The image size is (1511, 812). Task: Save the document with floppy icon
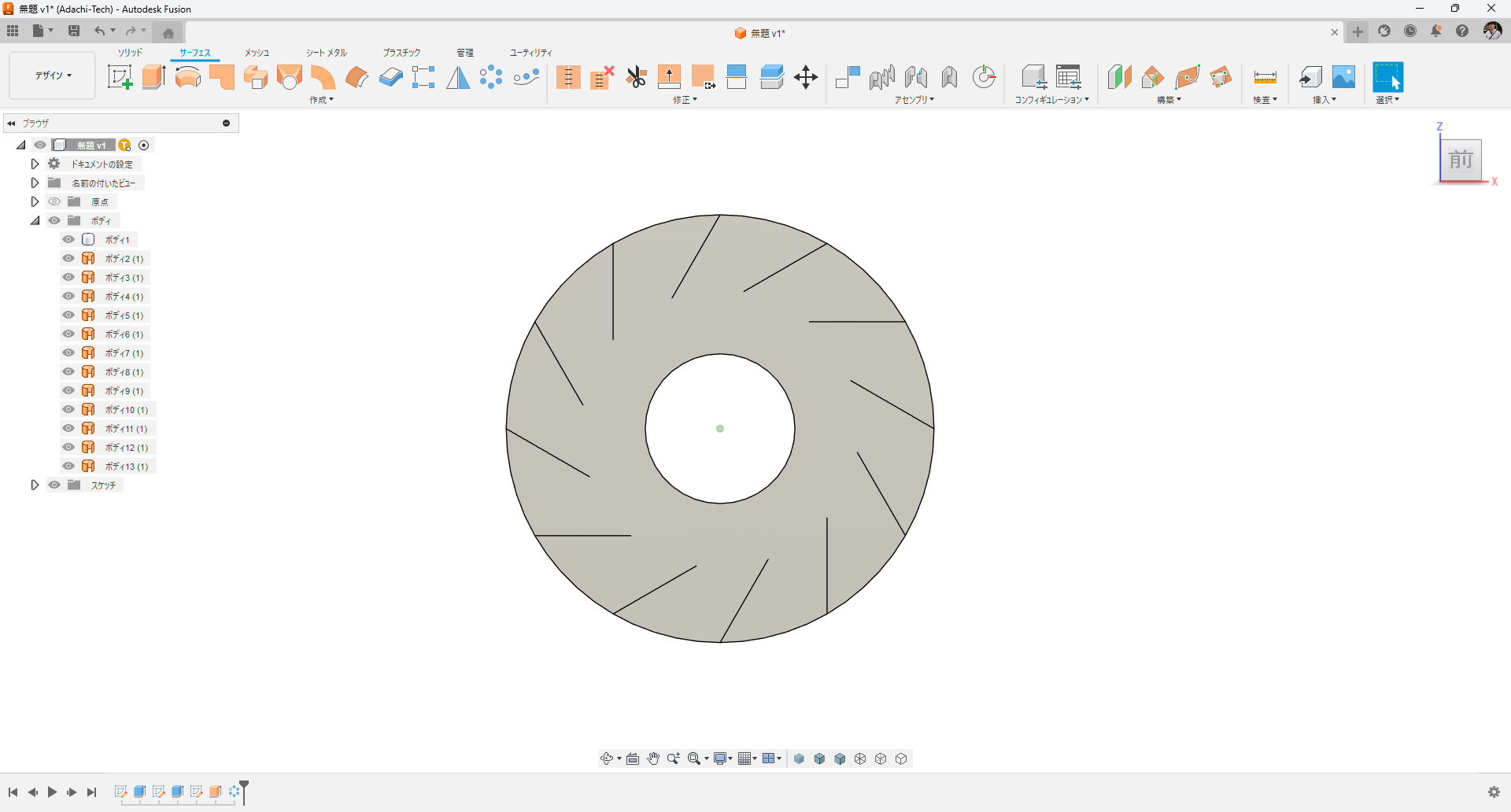74,31
